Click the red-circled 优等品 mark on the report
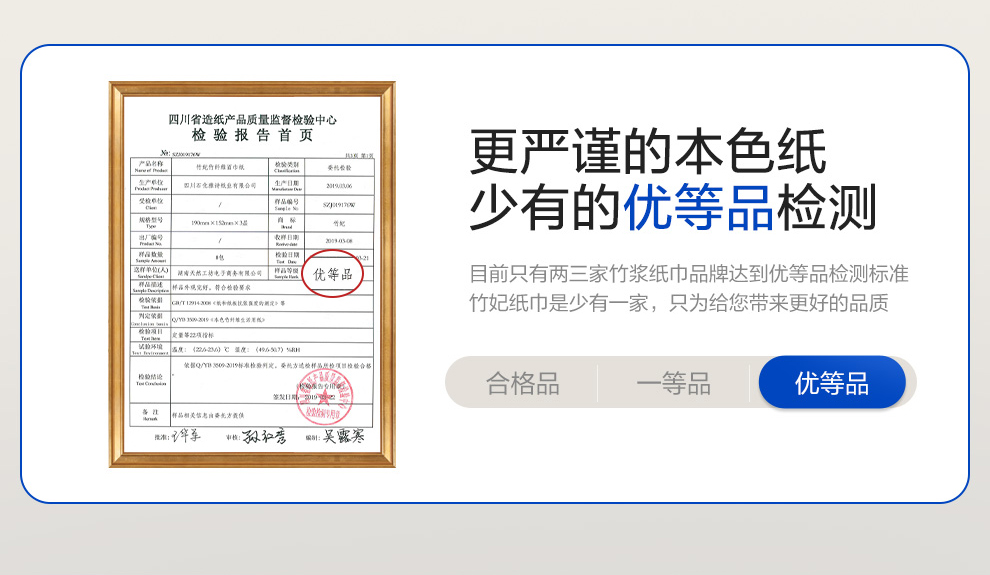This screenshot has width=990, height=575. coord(332,273)
